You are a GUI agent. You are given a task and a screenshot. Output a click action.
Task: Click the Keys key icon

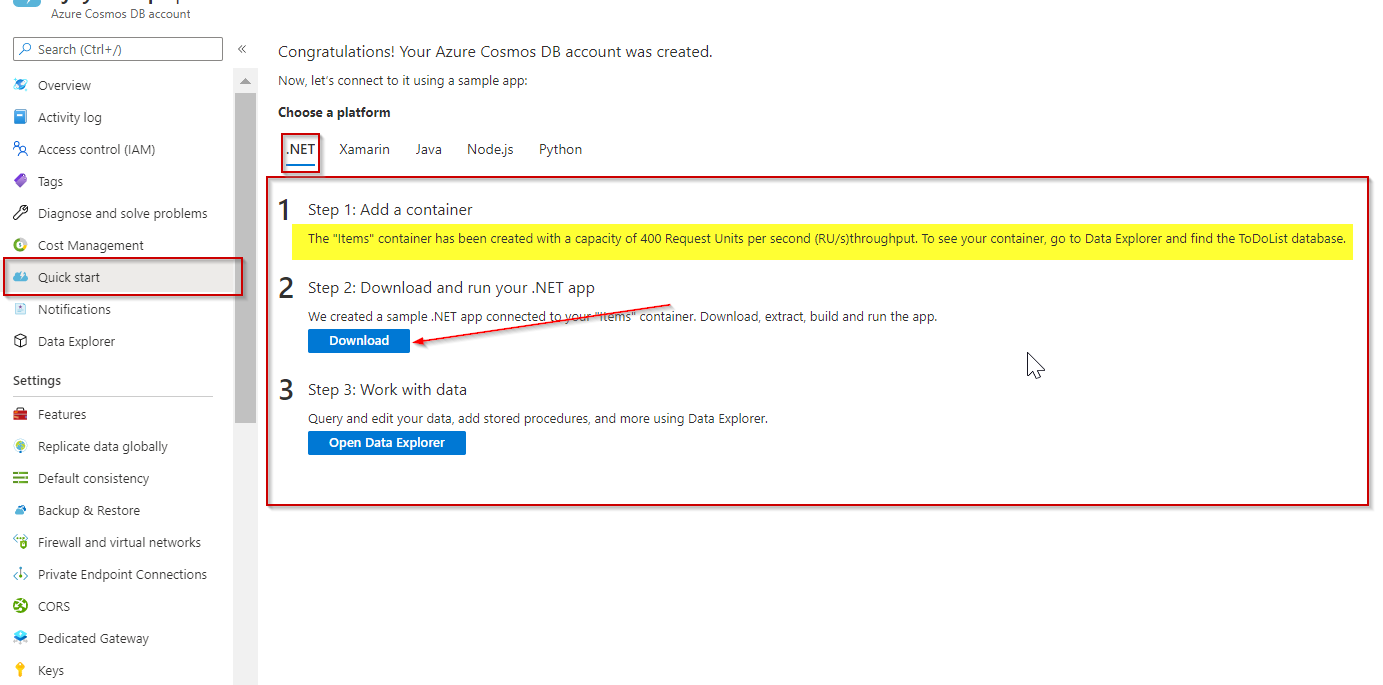click(x=20, y=671)
